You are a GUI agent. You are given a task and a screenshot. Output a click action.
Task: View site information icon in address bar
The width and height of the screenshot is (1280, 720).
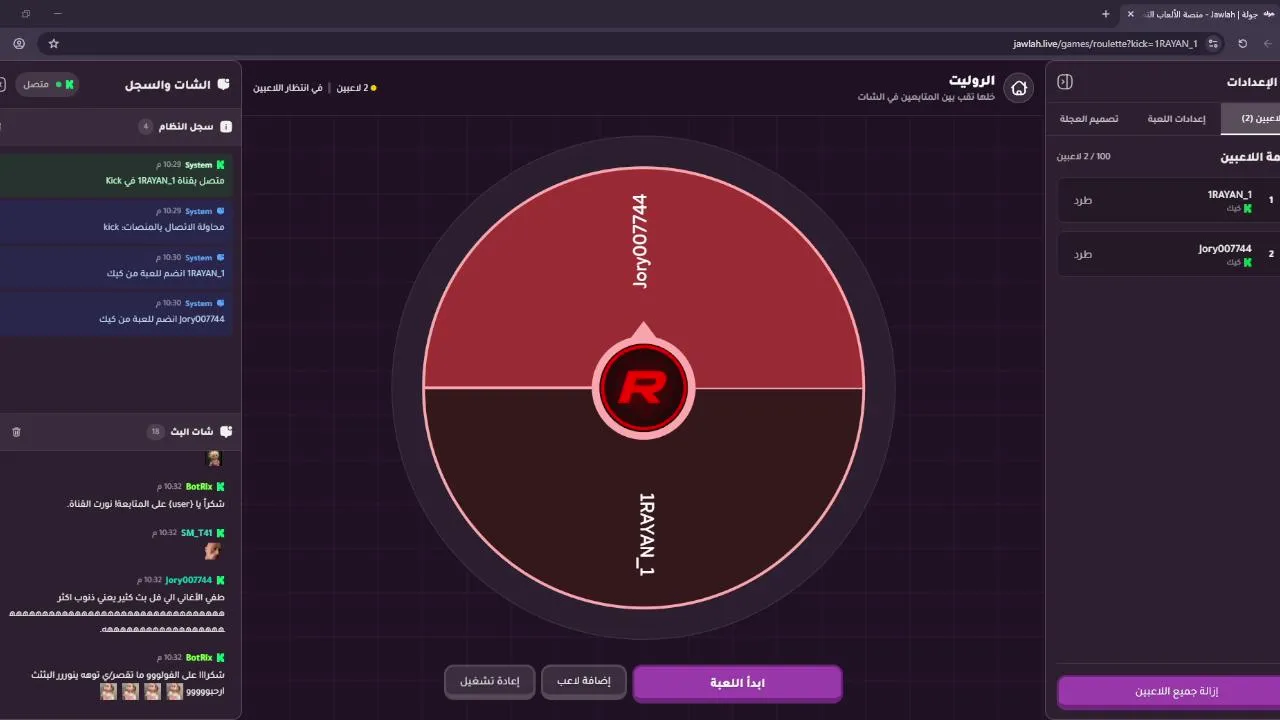[1214, 44]
